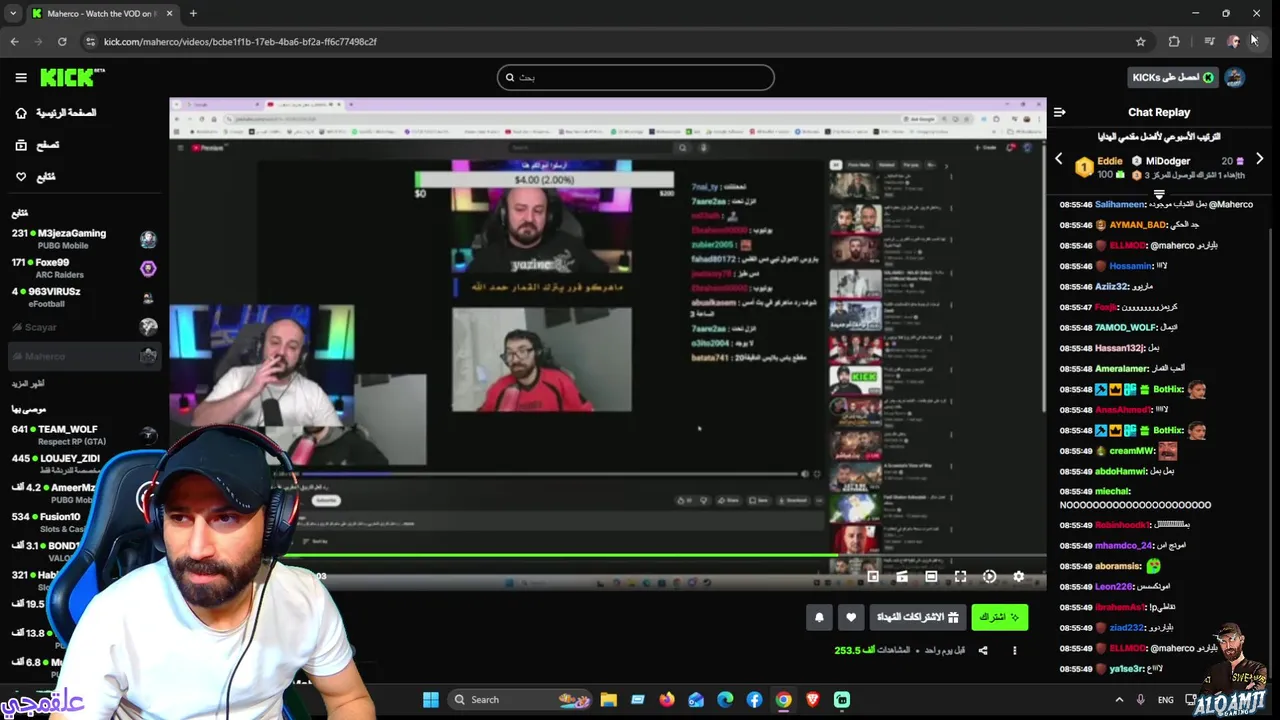
Task: Expand the weekly gifters leaderboard chevron
Action: pyautogui.click(x=1159, y=194)
